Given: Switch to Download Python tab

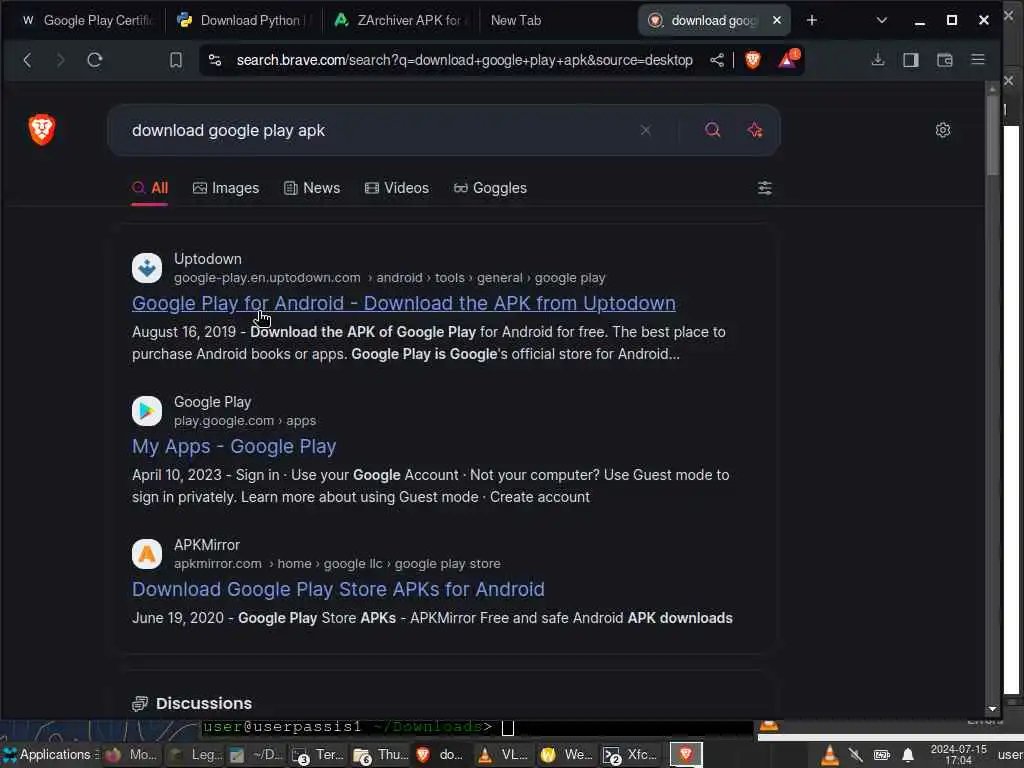Looking at the screenshot, I should tap(245, 20).
